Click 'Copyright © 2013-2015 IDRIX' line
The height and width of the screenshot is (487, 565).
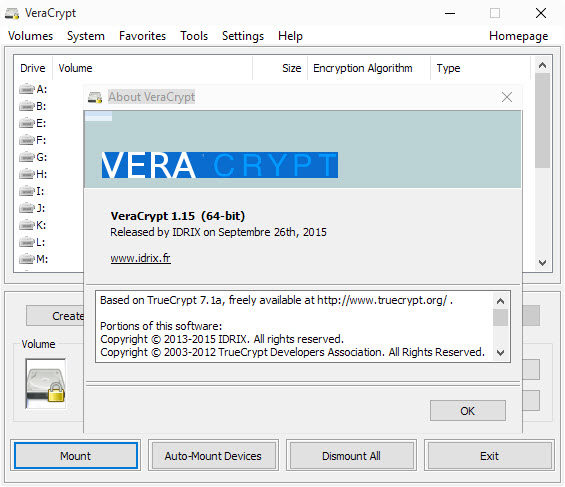point(222,339)
